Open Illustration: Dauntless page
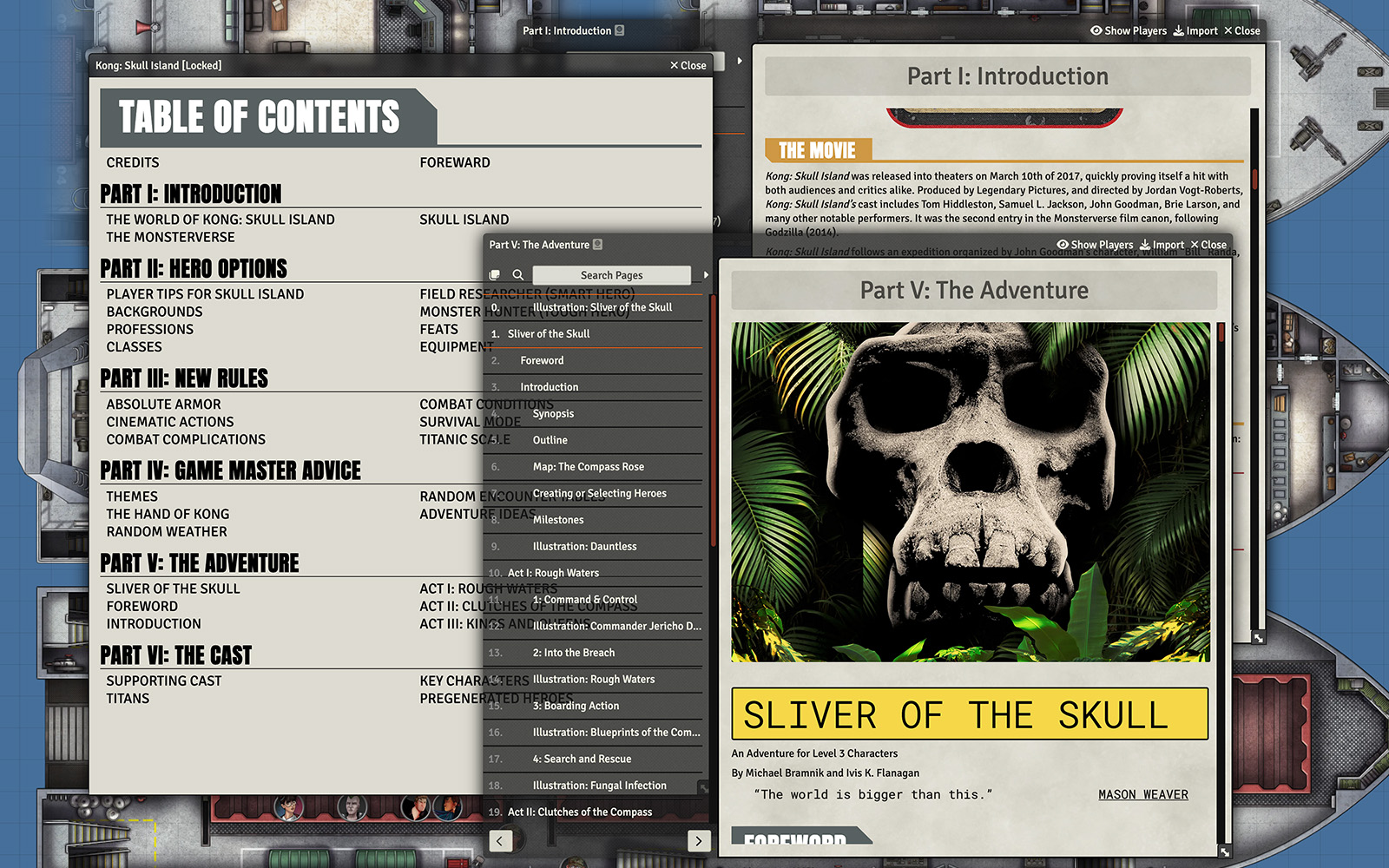Screen dimensions: 1389x868 coord(593,547)
